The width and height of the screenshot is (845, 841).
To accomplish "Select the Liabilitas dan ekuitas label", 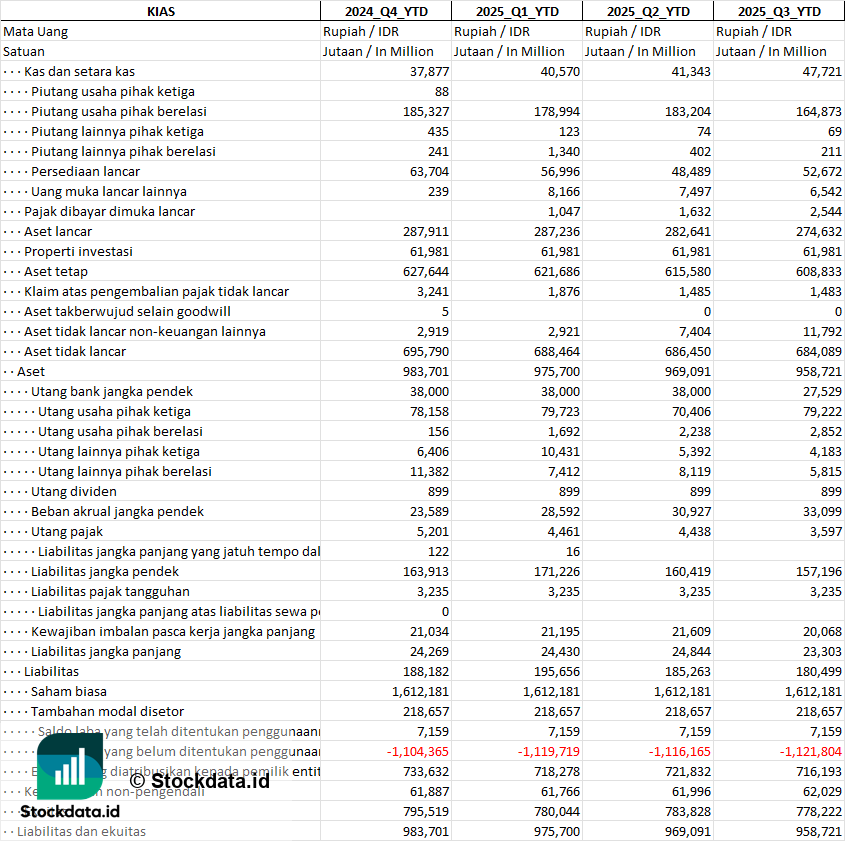I will tap(81, 831).
